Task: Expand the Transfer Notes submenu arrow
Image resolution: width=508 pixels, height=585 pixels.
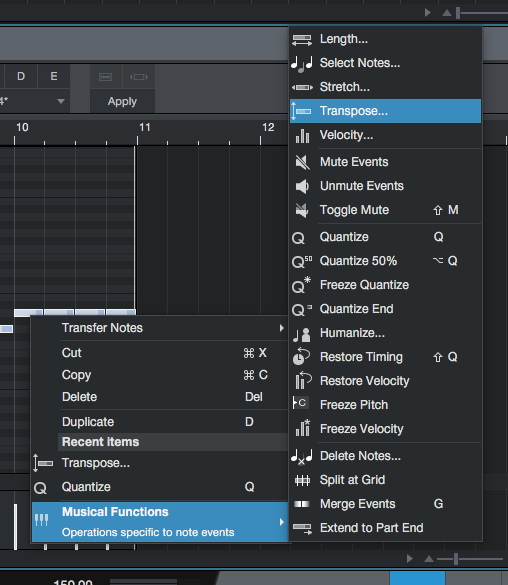Action: 282,328
